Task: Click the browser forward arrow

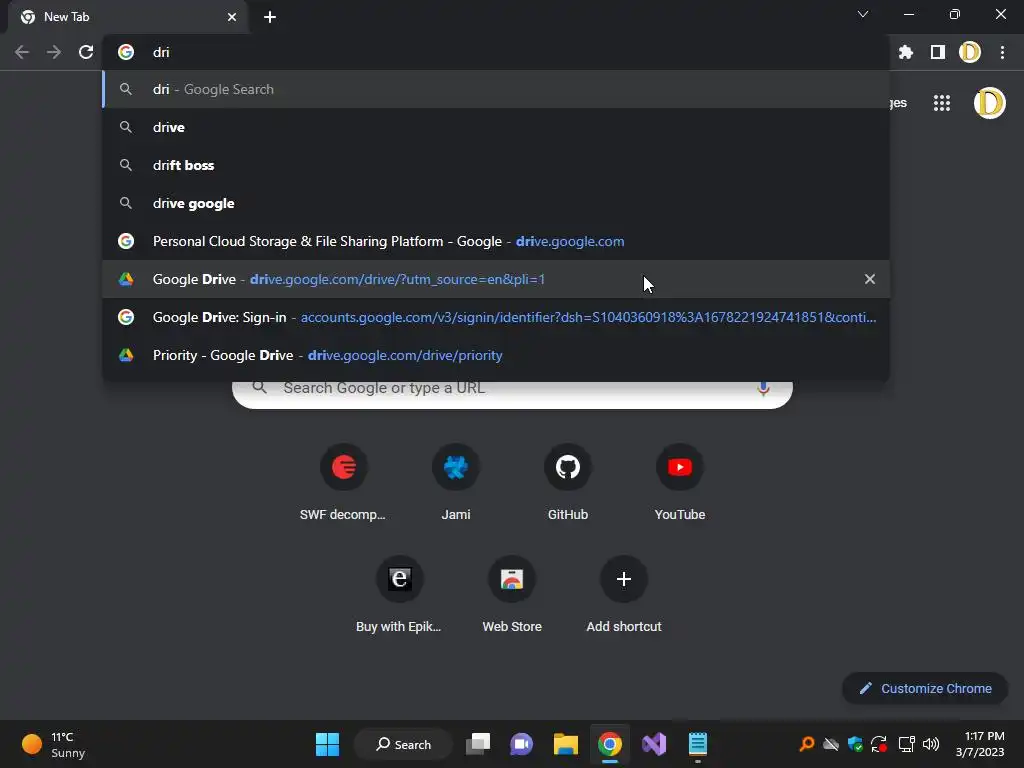Action: [54, 52]
